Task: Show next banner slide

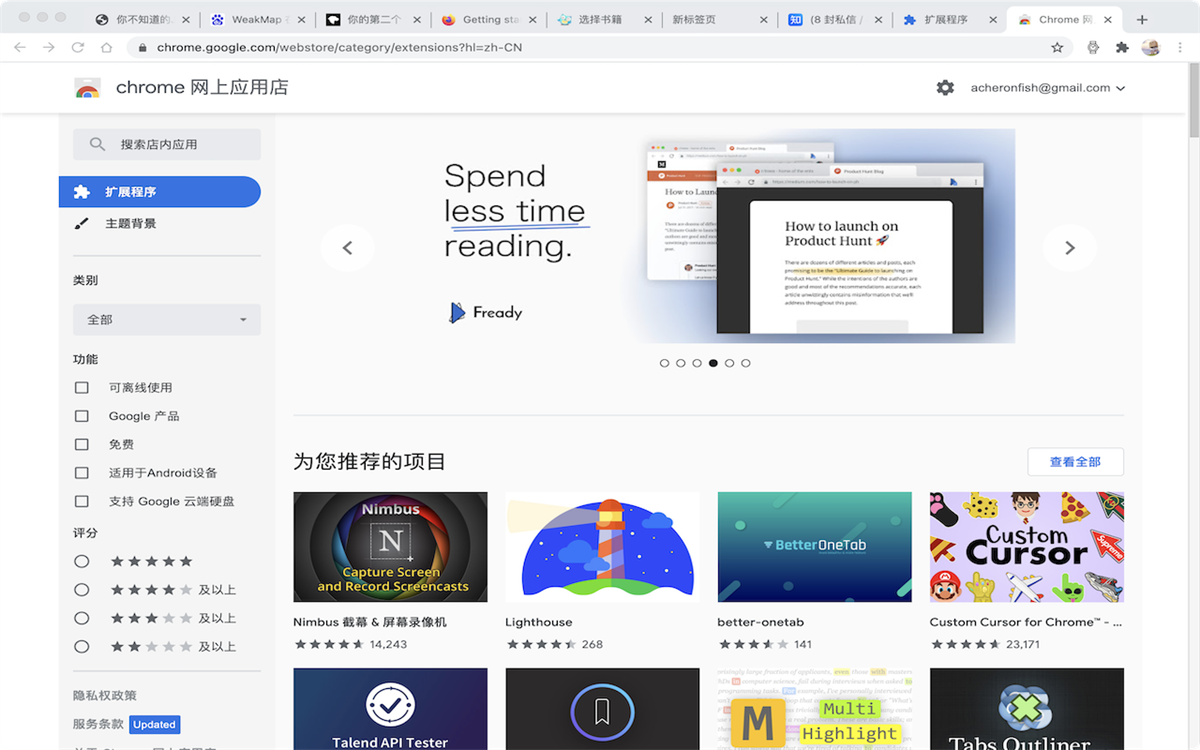Action: click(1069, 248)
